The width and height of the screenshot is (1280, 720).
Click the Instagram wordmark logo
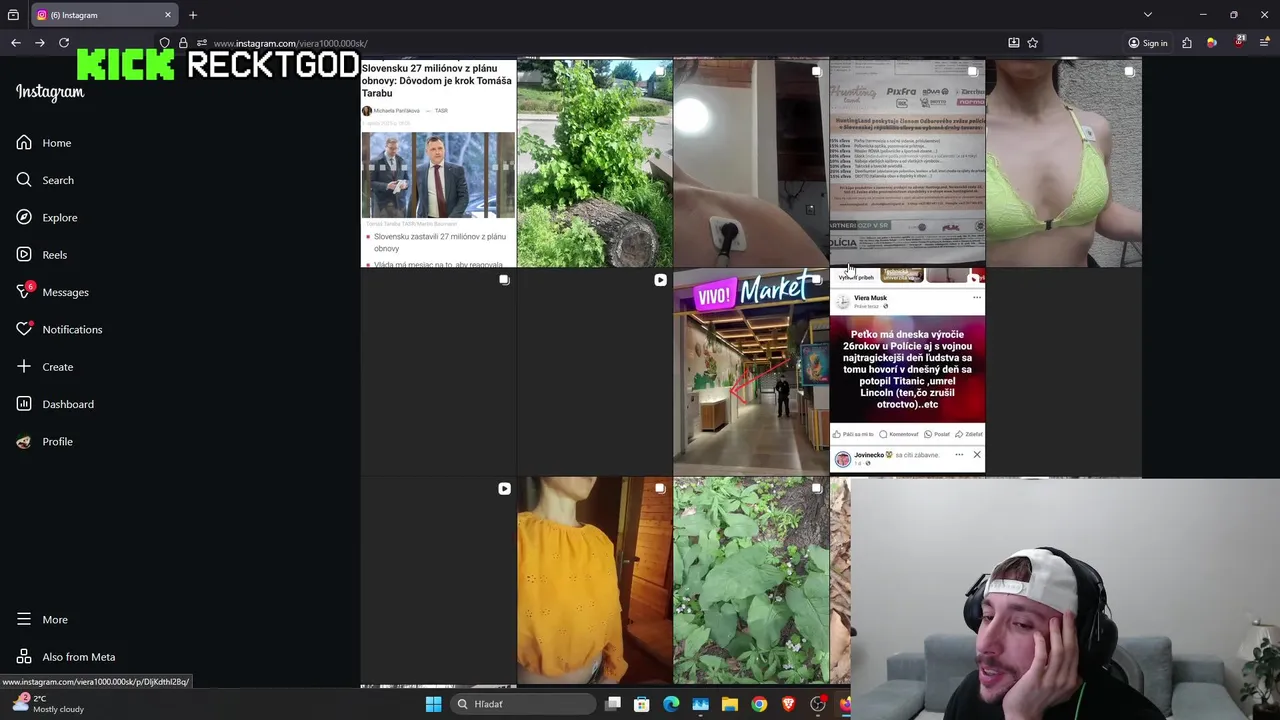(50, 92)
